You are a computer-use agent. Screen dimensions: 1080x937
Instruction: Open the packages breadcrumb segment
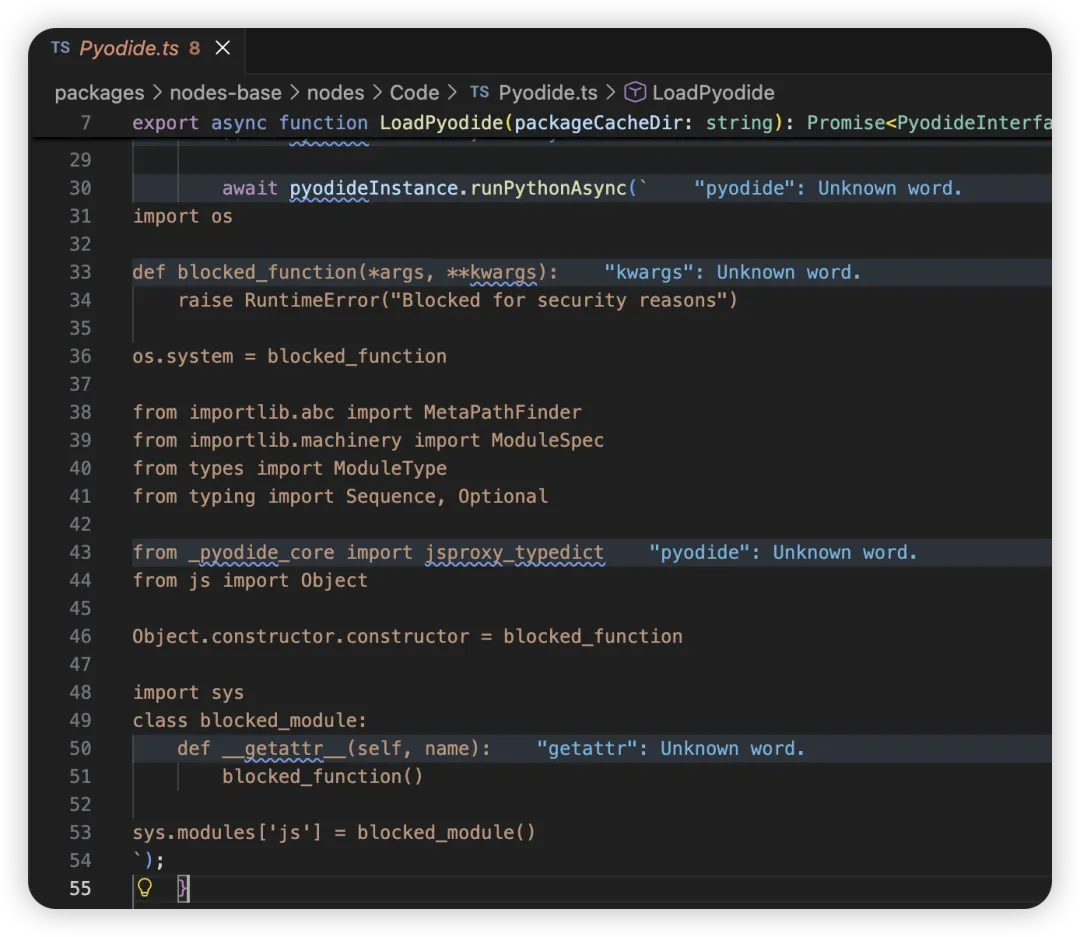coord(100,93)
